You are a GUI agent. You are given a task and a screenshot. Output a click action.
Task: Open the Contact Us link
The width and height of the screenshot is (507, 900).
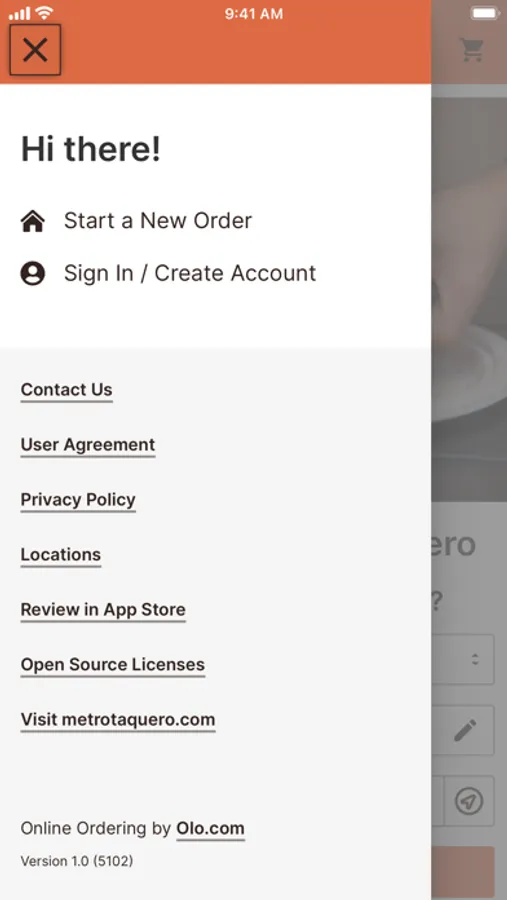pos(67,390)
